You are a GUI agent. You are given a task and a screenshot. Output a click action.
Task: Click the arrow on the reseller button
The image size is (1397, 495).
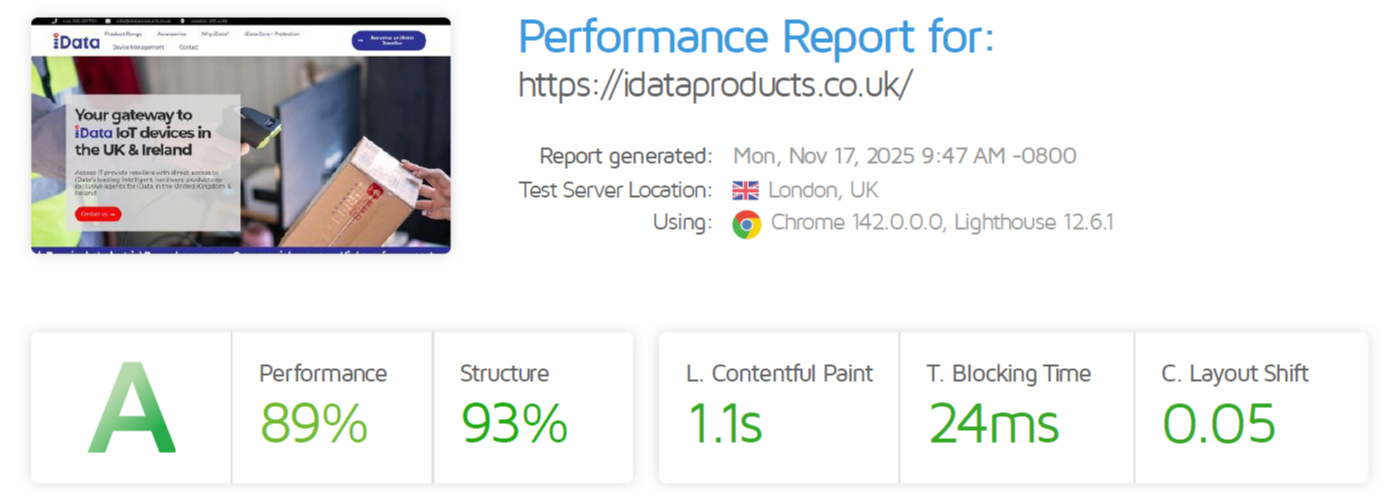[x=360, y=41]
